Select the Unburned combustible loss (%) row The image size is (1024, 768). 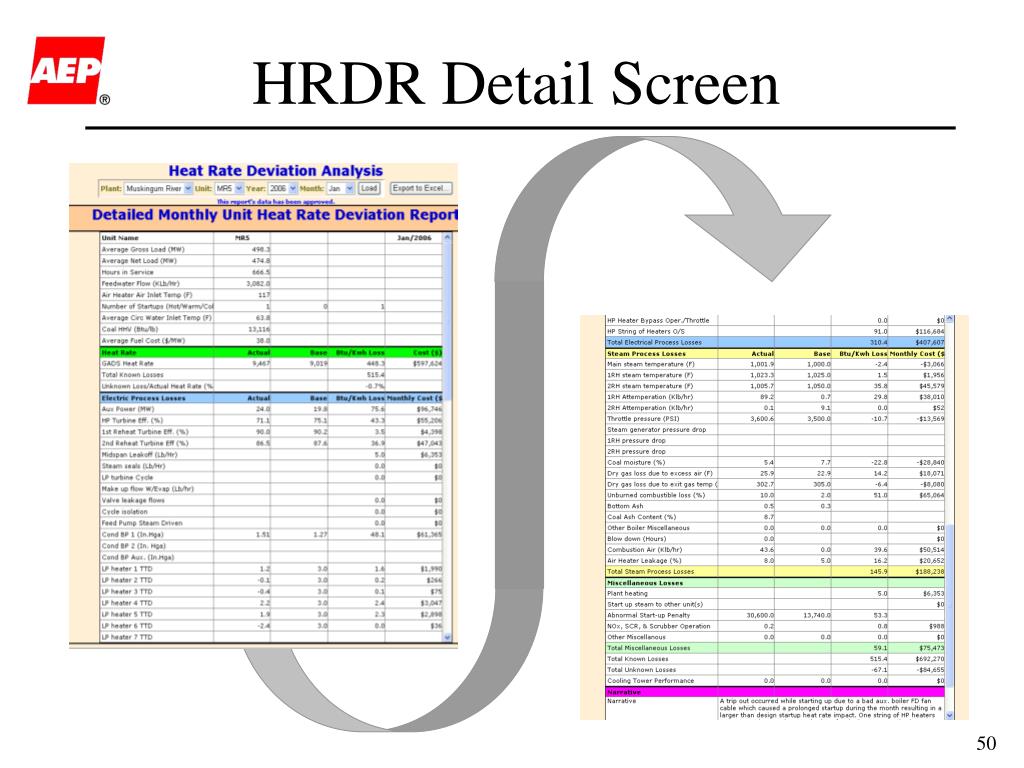(x=775, y=495)
